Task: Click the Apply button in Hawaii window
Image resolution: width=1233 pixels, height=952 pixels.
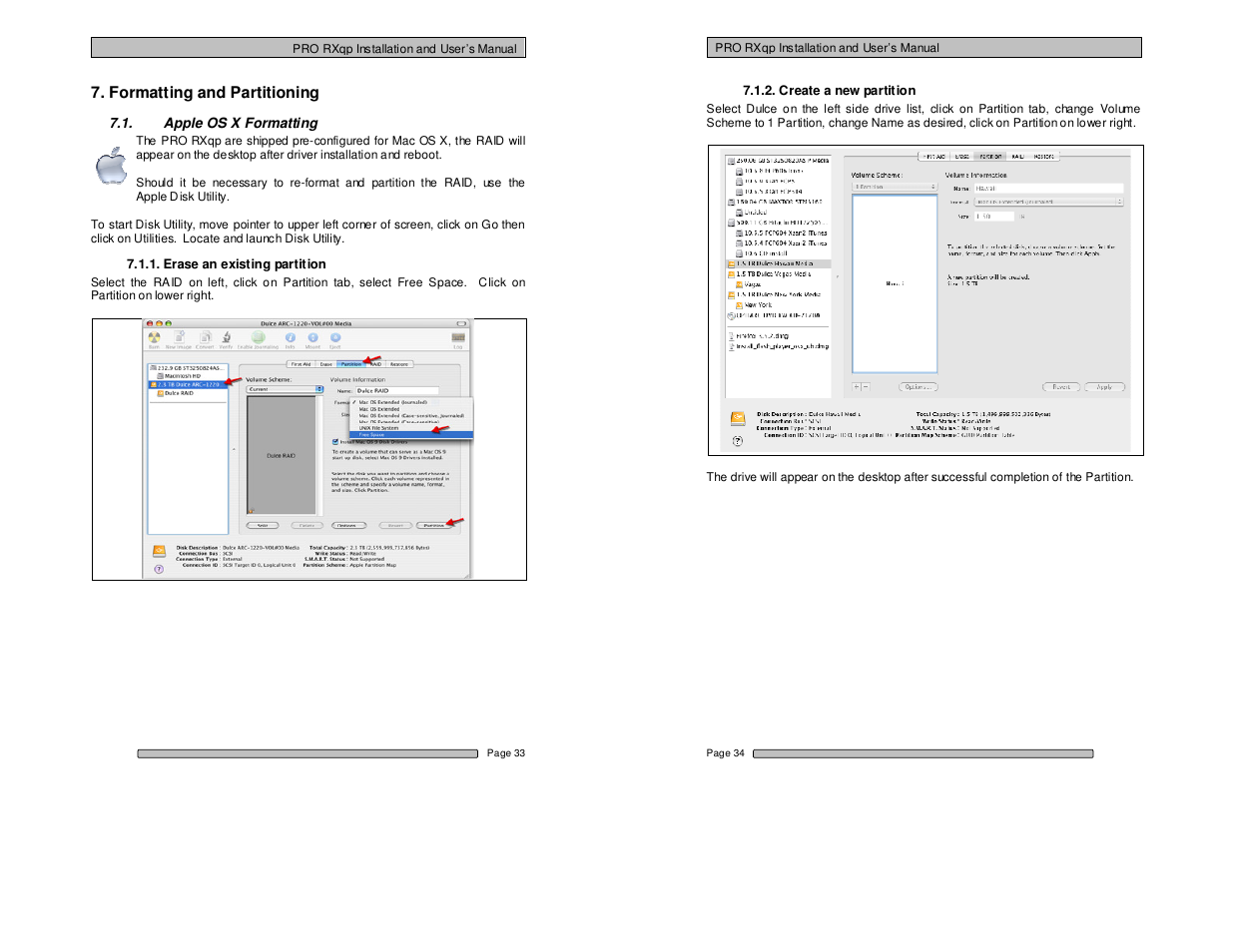Action: tap(1104, 387)
